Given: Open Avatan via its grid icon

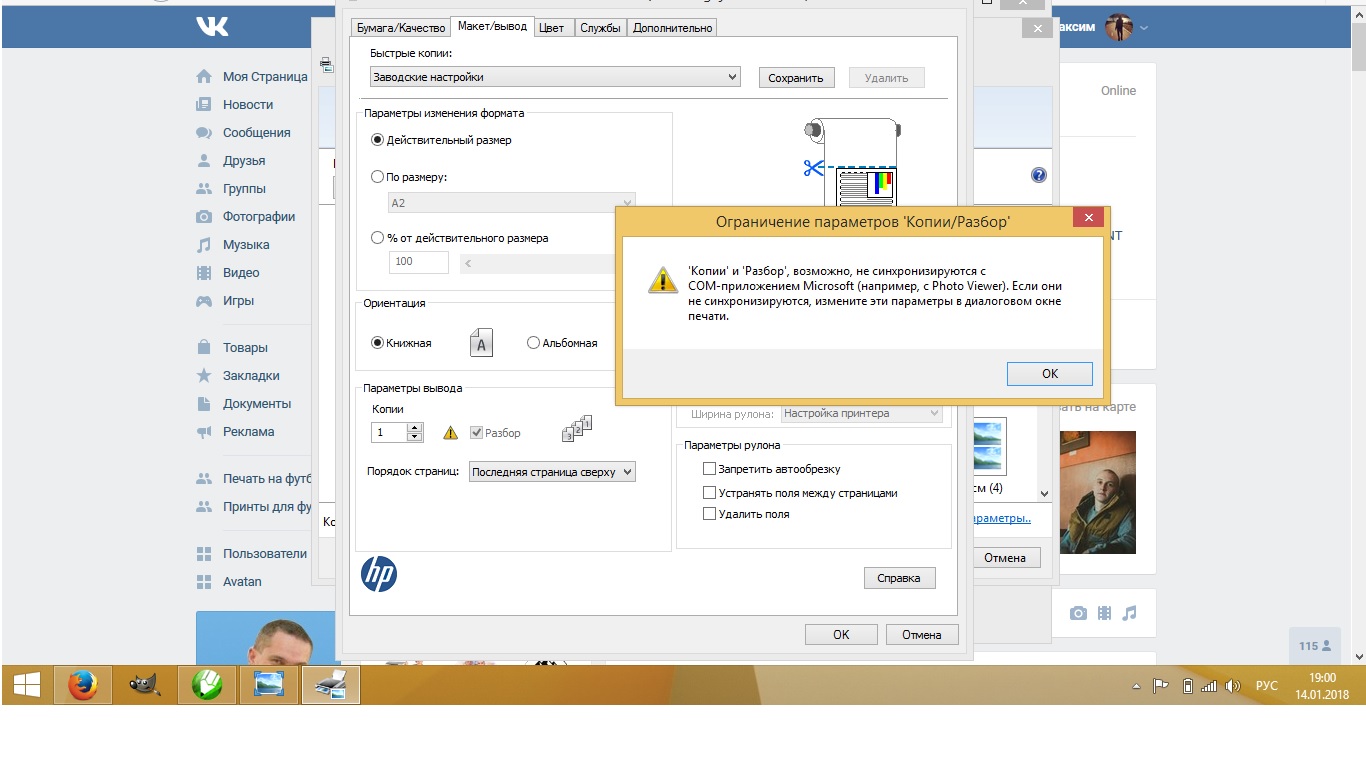Looking at the screenshot, I should point(204,582).
